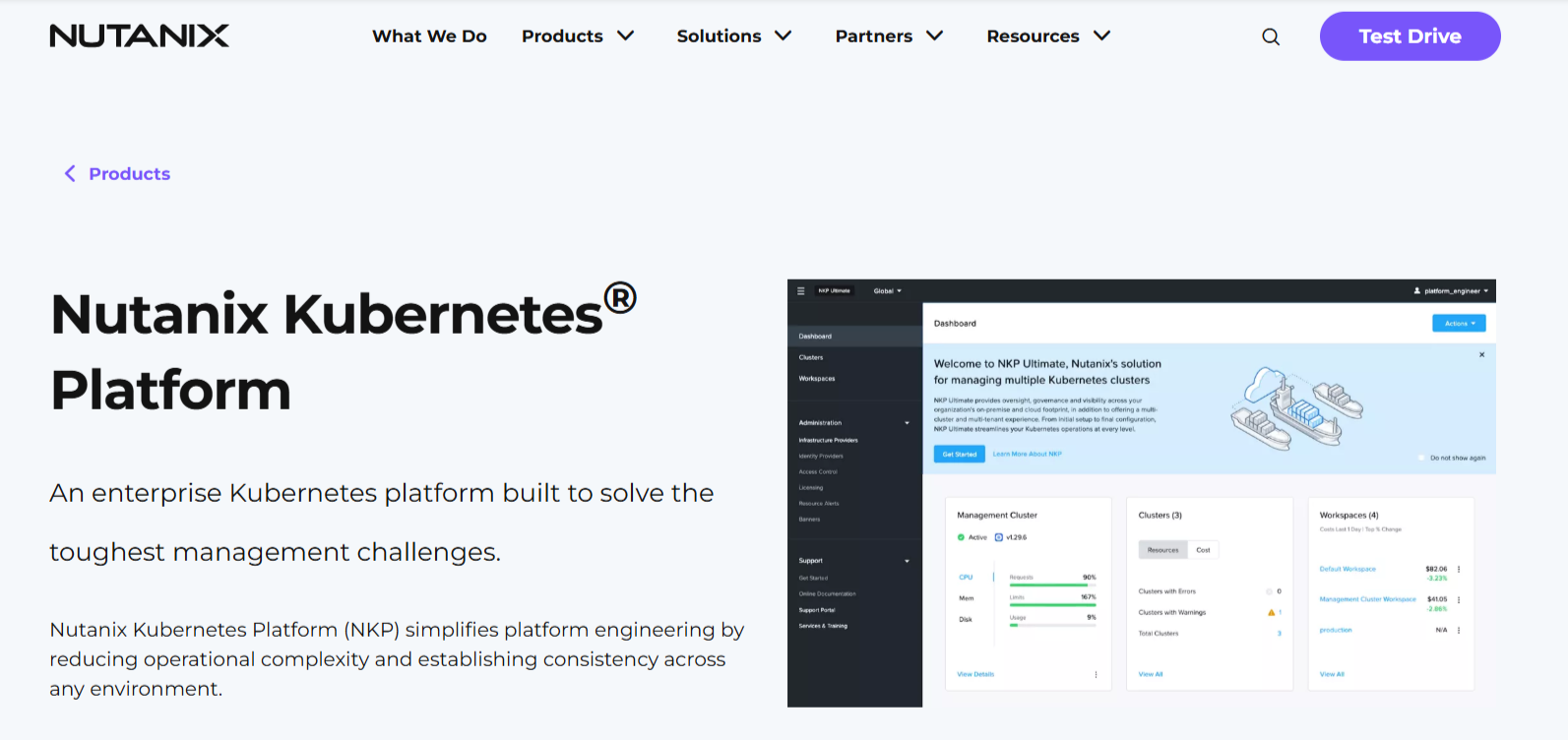The width and height of the screenshot is (1568, 740).
Task: Switch Clusters card to Cost view
Action: tap(1203, 550)
